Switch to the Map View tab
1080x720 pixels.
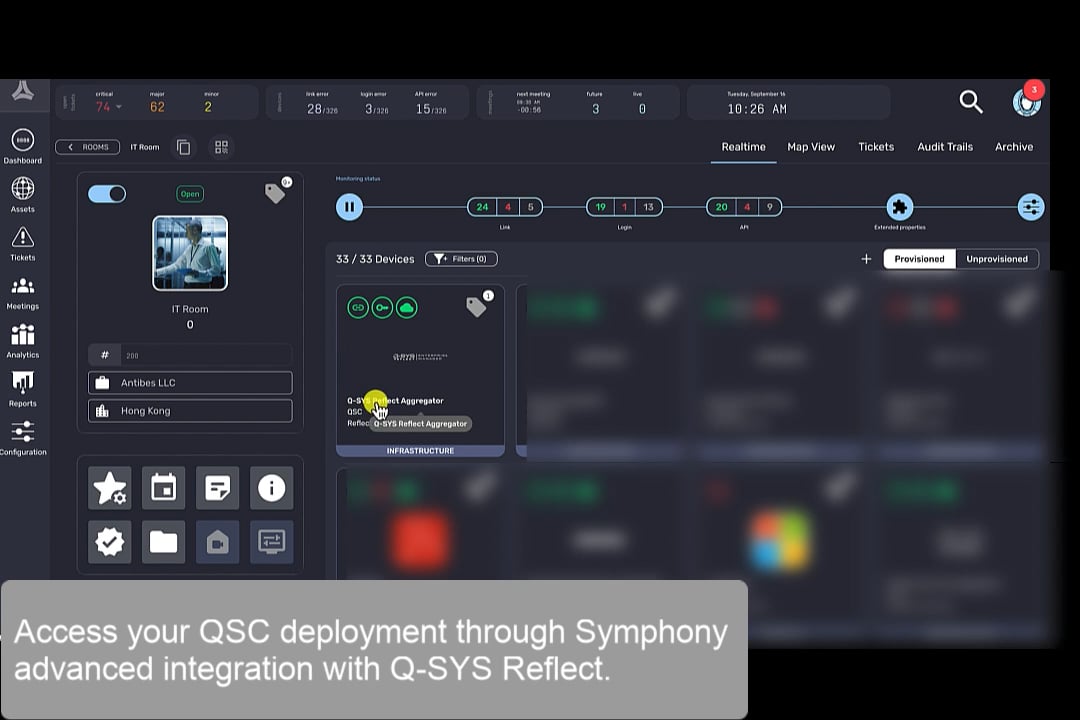tap(810, 147)
